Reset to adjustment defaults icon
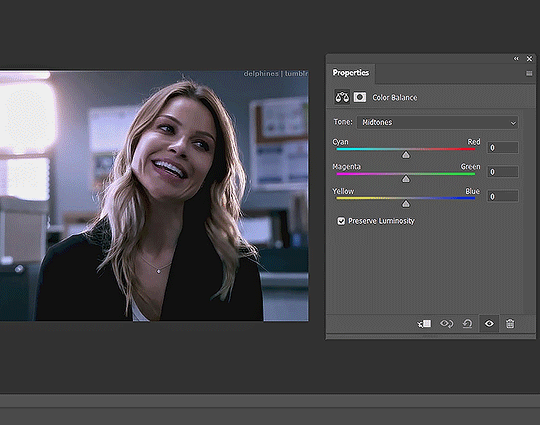This screenshot has height=425, width=540. [x=467, y=324]
